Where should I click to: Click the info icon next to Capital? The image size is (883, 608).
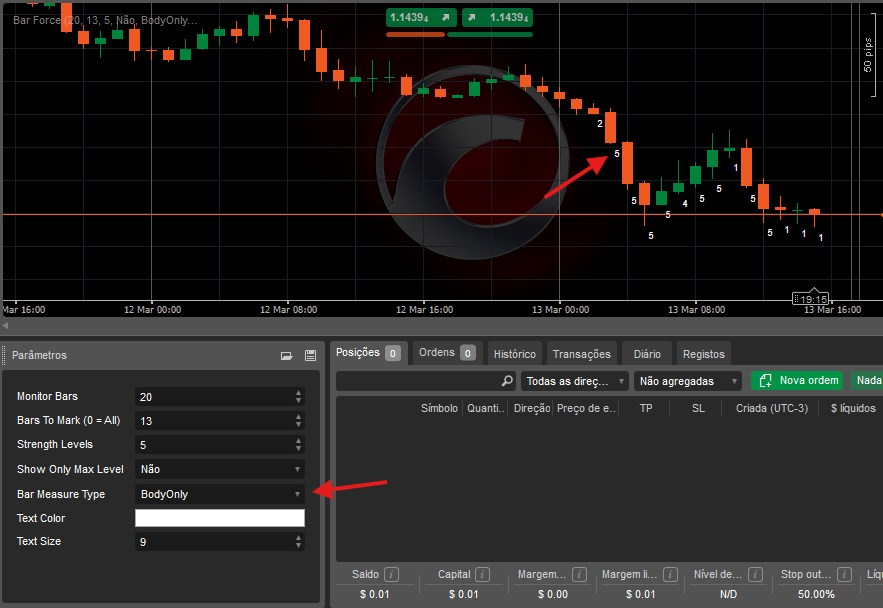pos(484,574)
